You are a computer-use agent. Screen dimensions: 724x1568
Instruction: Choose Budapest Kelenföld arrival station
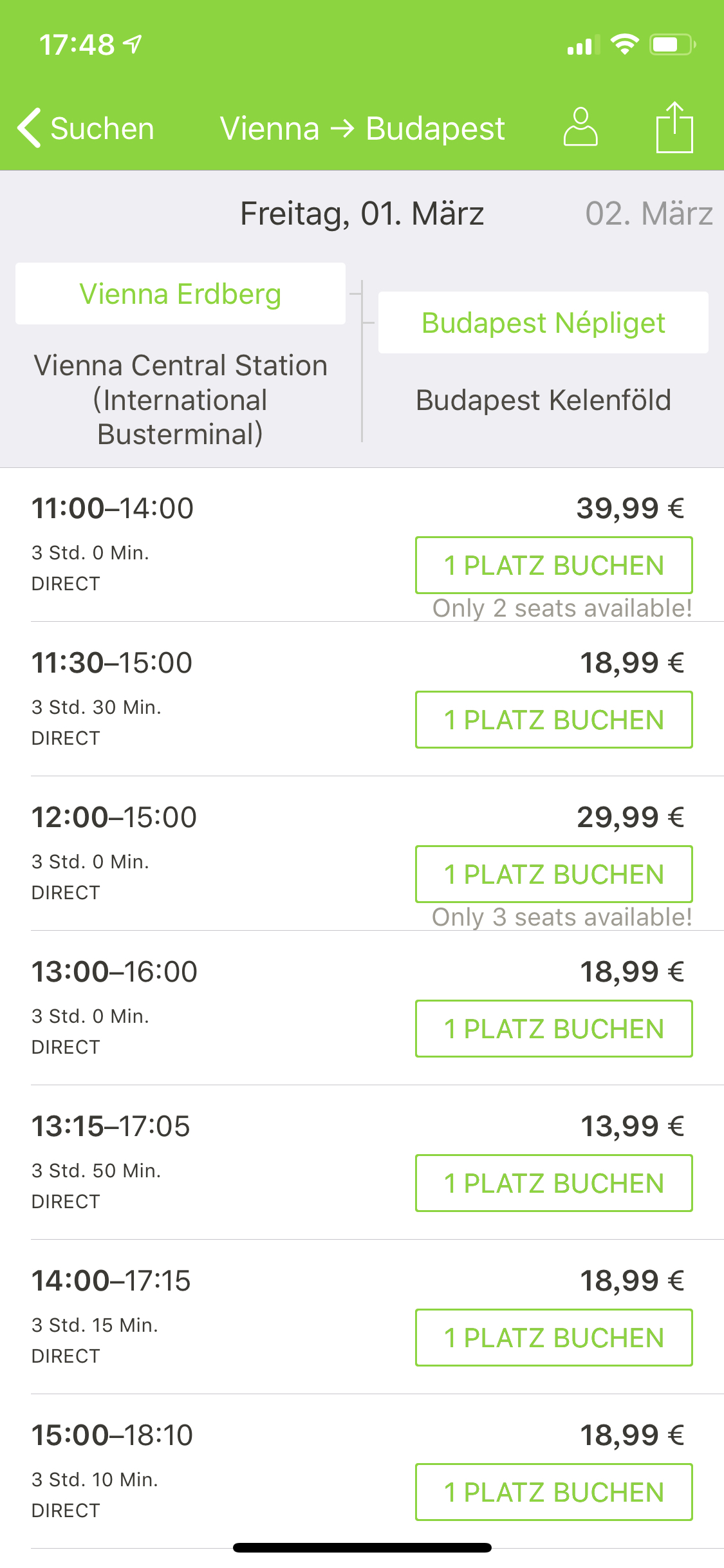(x=543, y=400)
